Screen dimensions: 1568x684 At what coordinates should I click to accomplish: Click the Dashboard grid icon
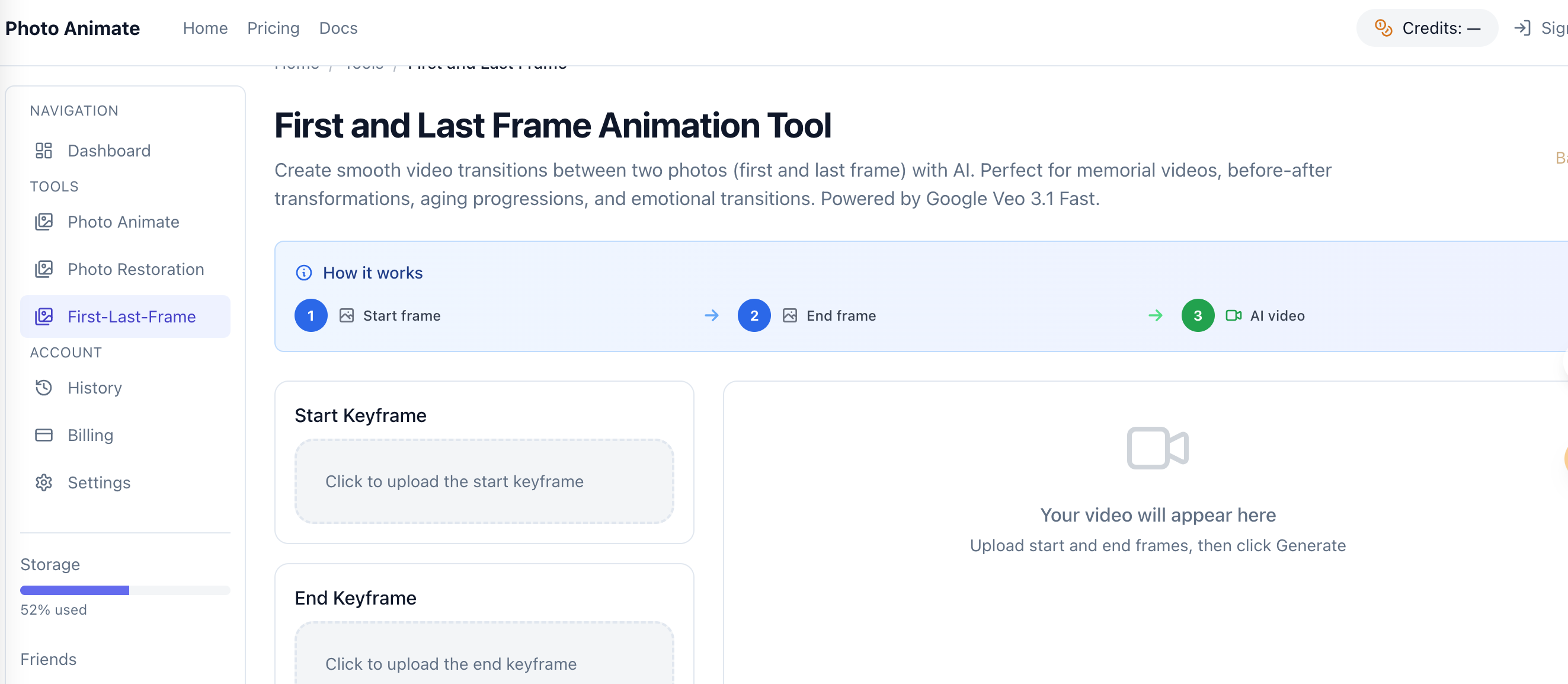tap(44, 151)
